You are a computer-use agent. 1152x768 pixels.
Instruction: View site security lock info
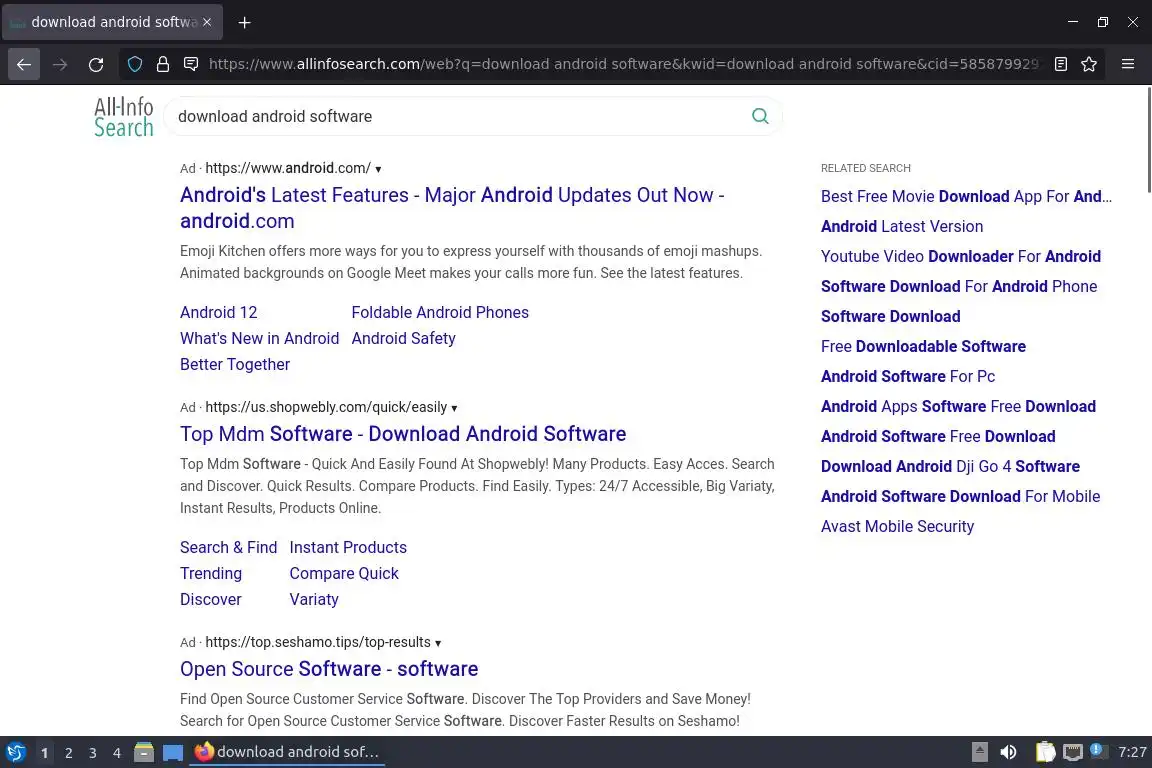point(163,65)
